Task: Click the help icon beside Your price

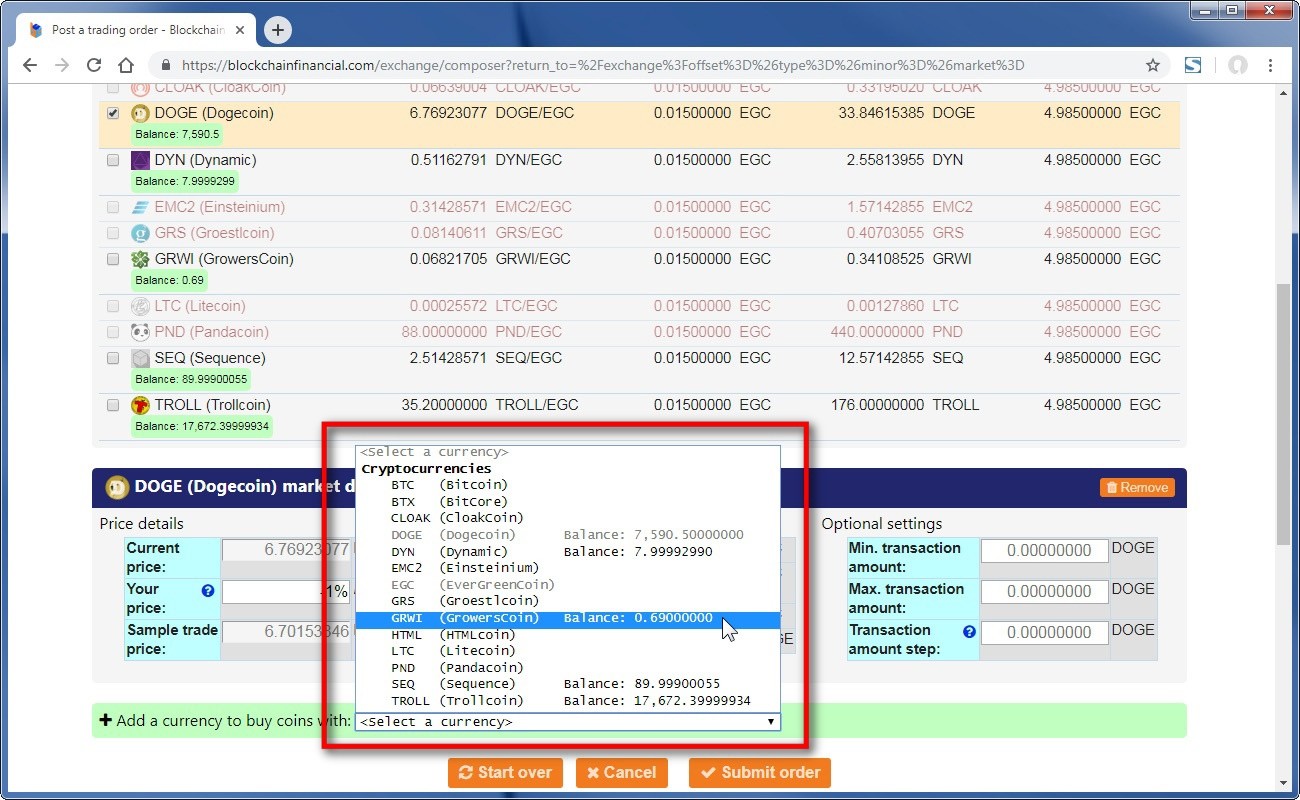Action: coord(208,590)
